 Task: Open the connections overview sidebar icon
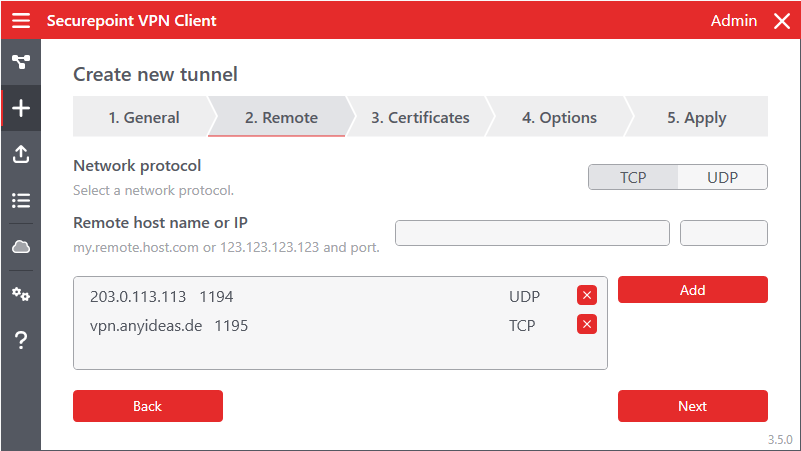(21, 62)
